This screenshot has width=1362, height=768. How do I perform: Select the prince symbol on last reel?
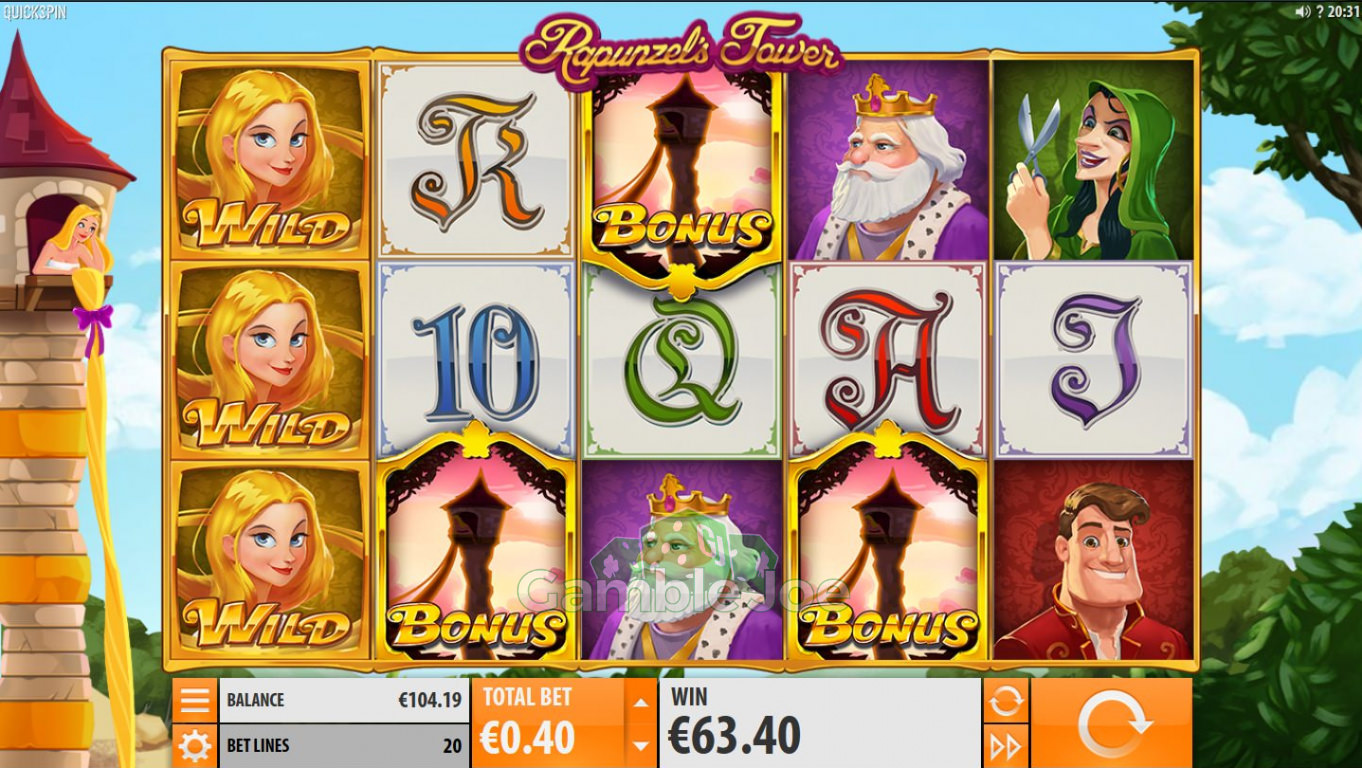coord(1094,560)
